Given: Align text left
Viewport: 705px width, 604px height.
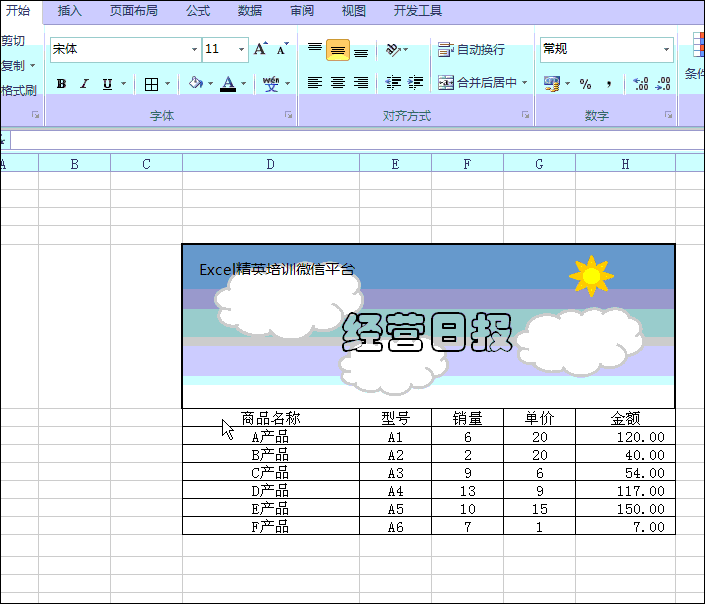Looking at the screenshot, I should (x=315, y=83).
